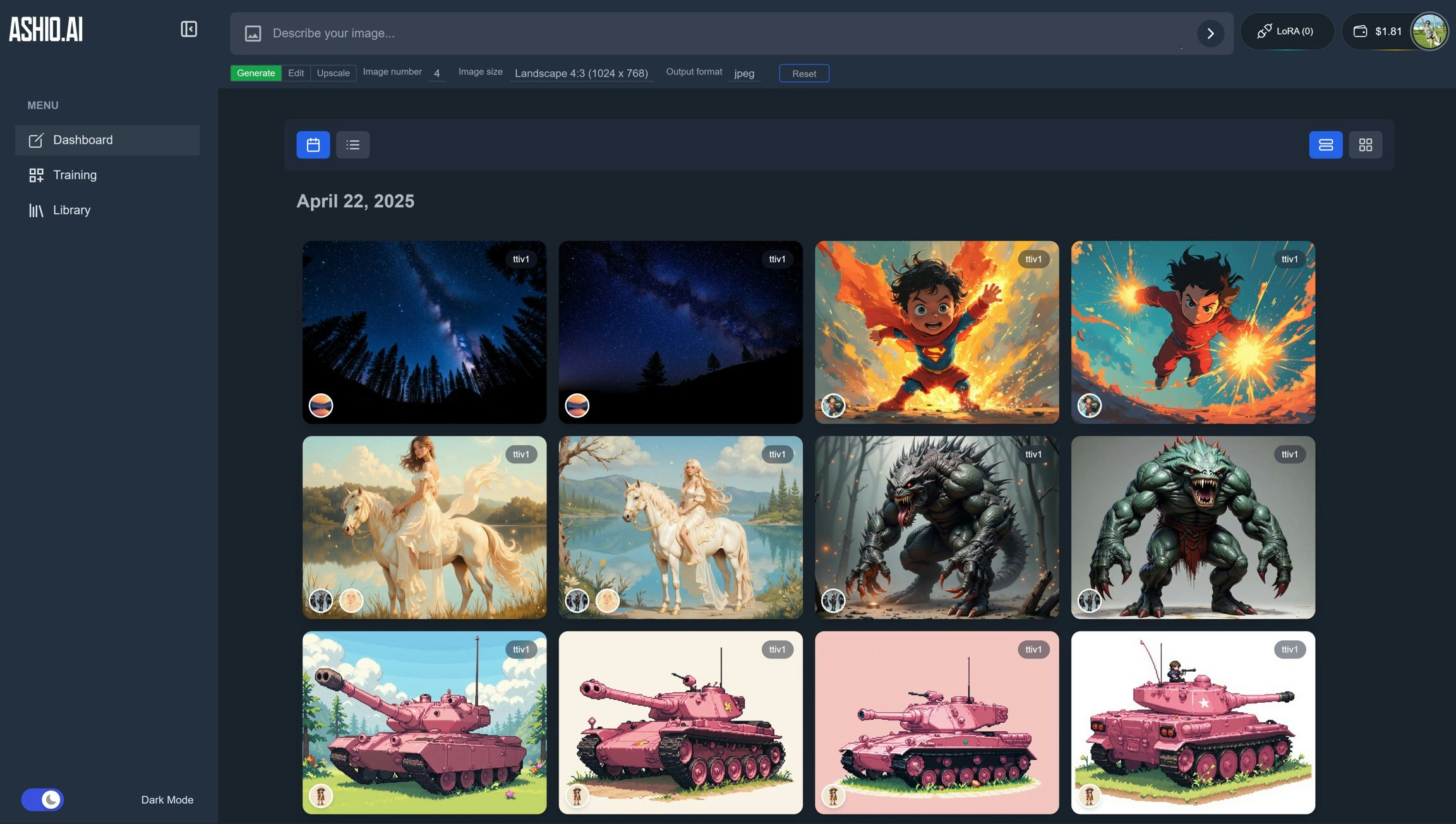Screen dimensions: 1456x824
Task: Click the Reset button
Action: (x=803, y=73)
